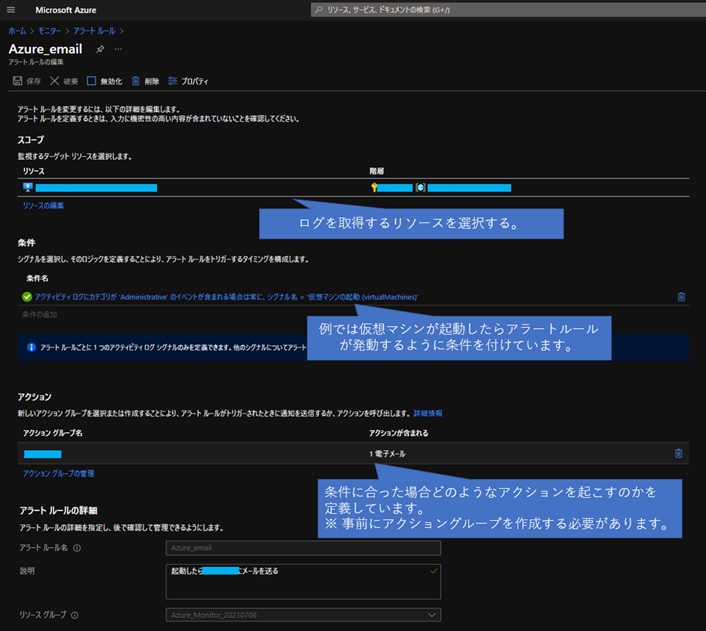Remove the action group via trash icon
The image size is (706, 631).
(678, 453)
